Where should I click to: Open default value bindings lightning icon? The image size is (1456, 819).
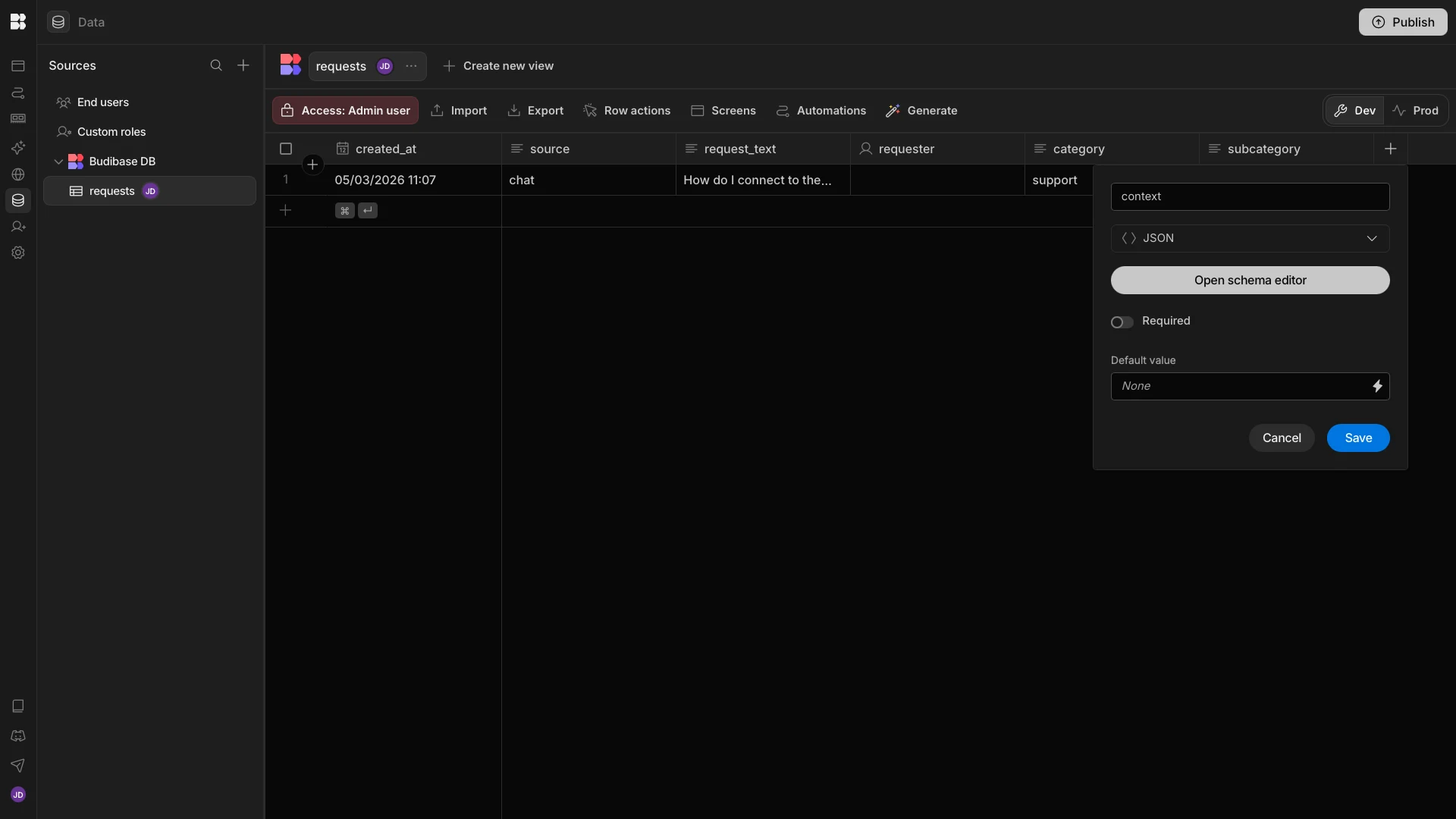[1377, 387]
